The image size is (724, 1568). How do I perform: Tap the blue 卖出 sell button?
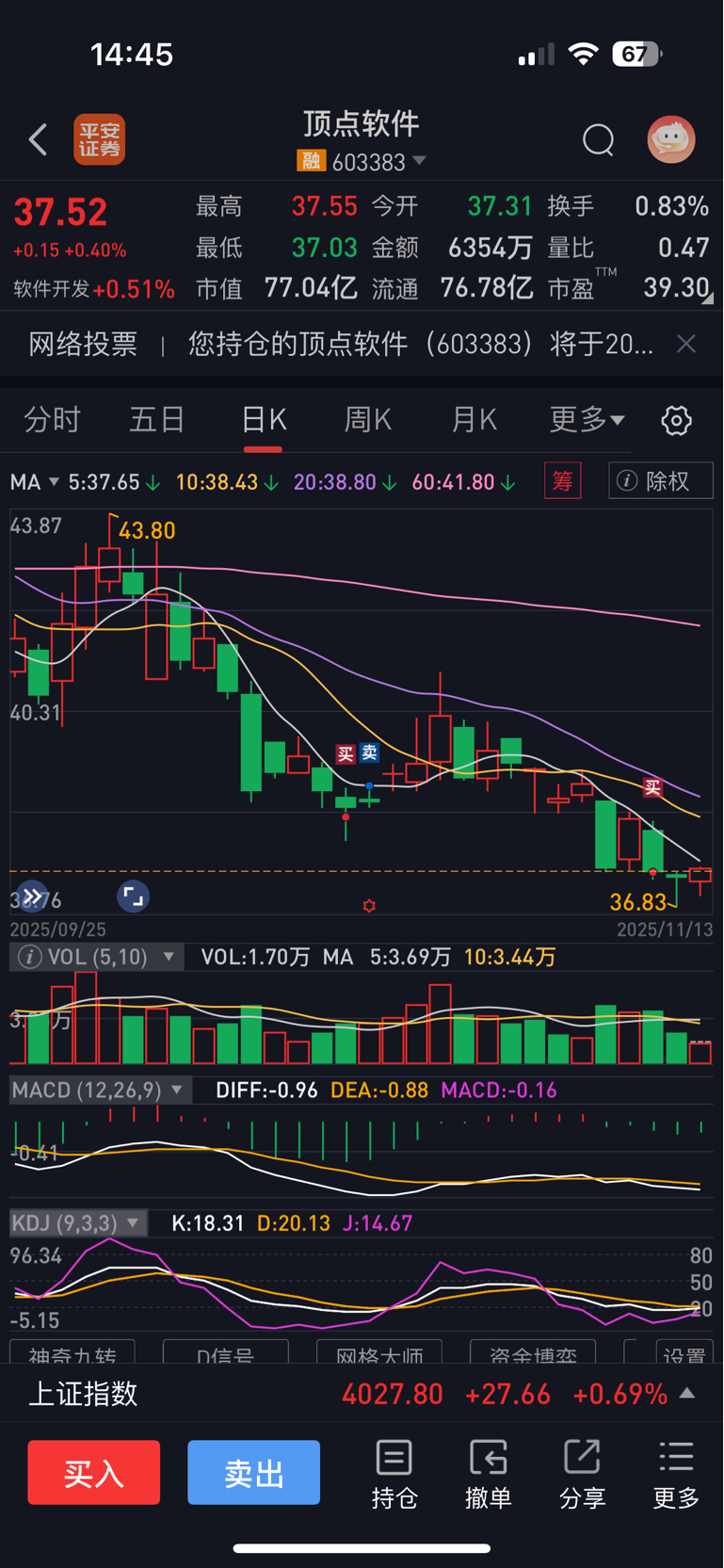pos(254,1472)
